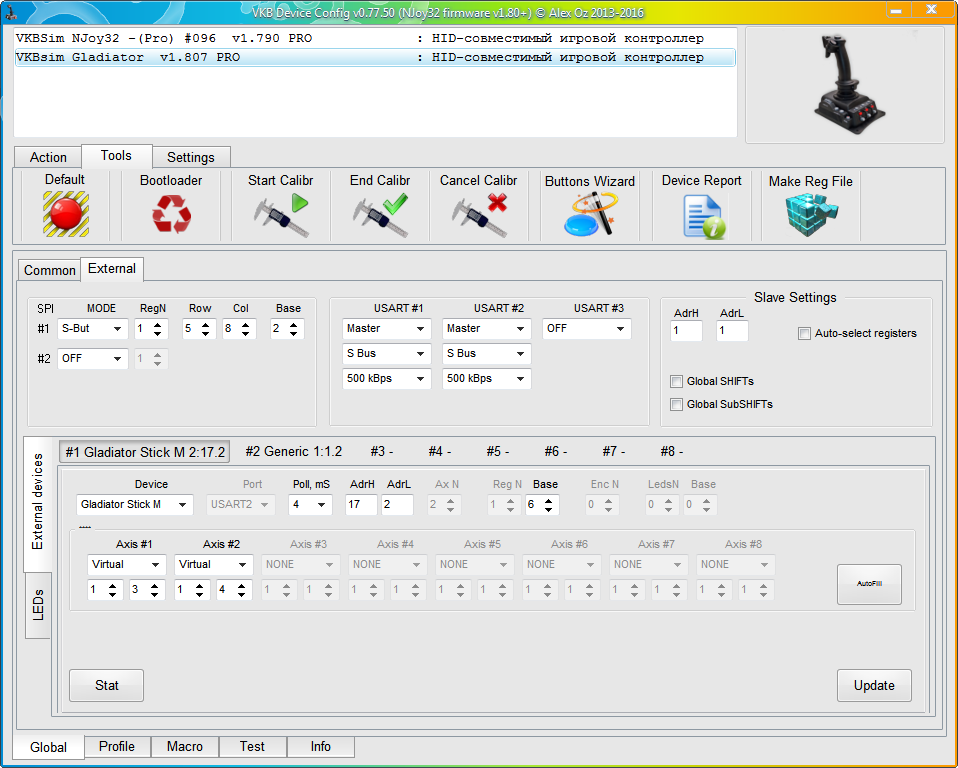Open the Device dropdown showing Gladiator Stick M
958x768 pixels.
(x=134, y=505)
